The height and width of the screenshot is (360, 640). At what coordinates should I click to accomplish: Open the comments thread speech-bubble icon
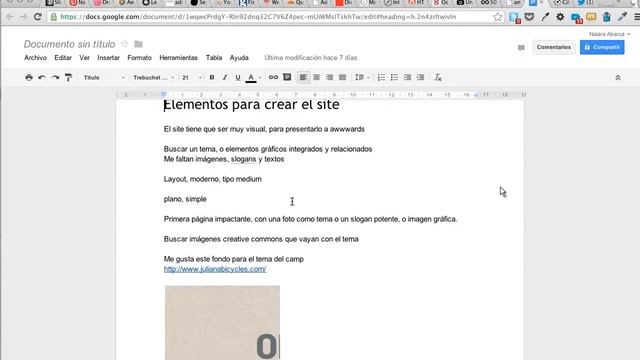click(x=521, y=48)
